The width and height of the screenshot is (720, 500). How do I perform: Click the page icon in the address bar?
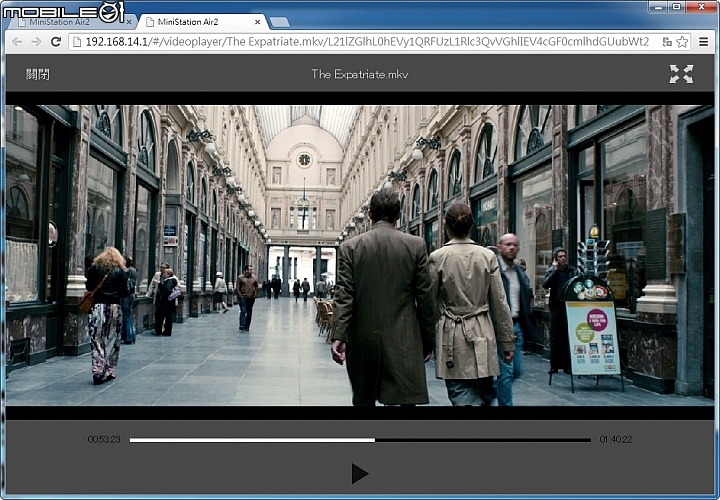point(77,42)
